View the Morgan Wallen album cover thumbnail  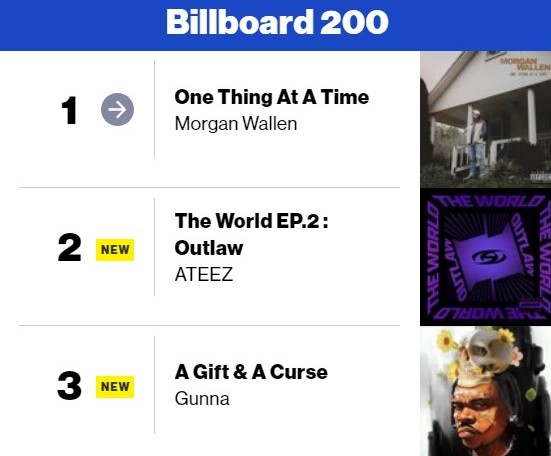pos(485,119)
